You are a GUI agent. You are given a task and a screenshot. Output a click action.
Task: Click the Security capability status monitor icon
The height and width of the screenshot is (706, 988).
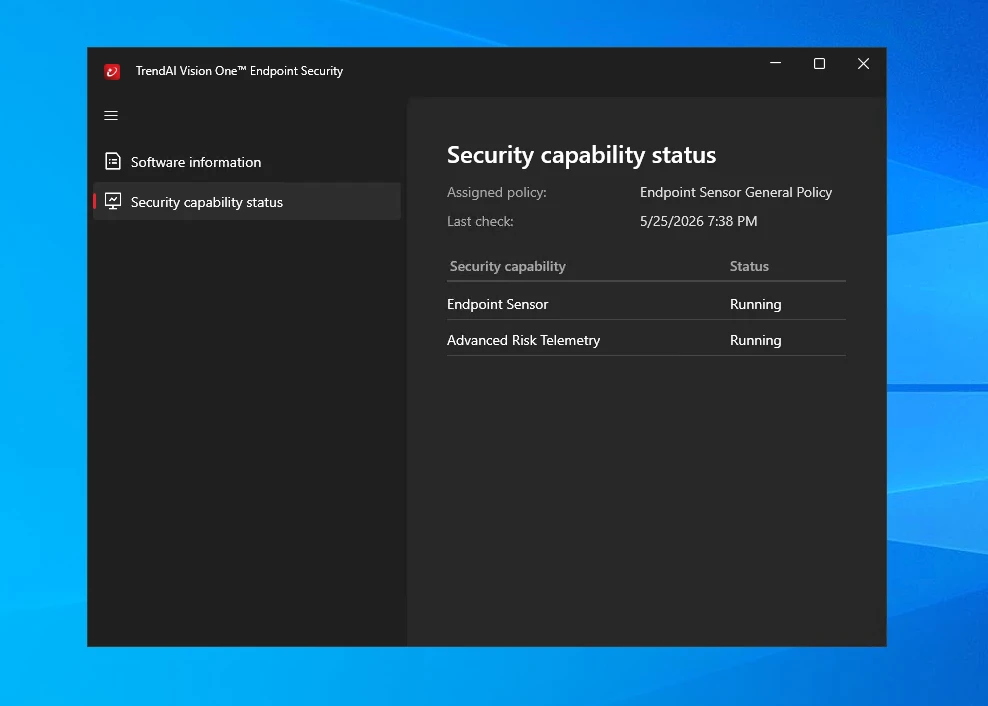(113, 201)
